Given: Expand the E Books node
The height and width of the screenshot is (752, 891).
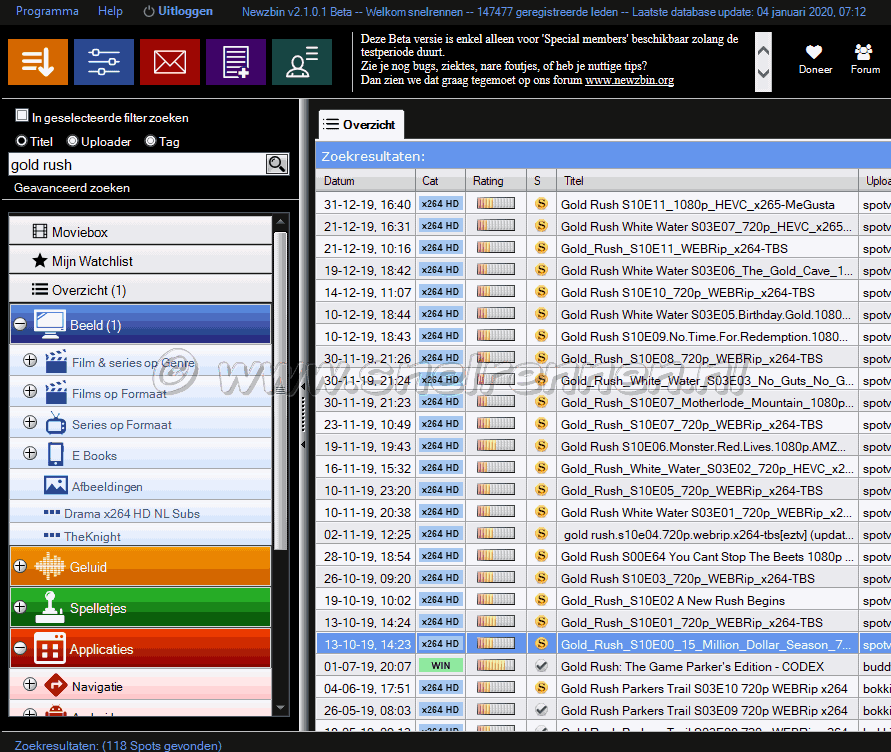Looking at the screenshot, I should [30, 453].
